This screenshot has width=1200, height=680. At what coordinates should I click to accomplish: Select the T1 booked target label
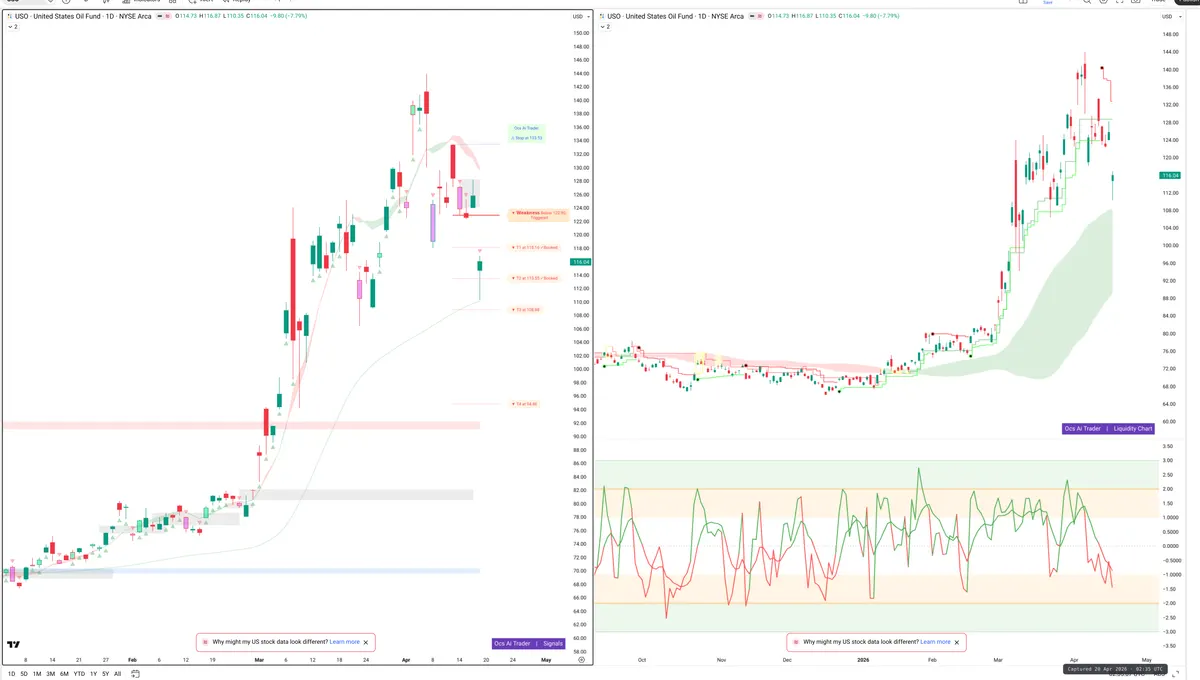[x=535, y=247]
